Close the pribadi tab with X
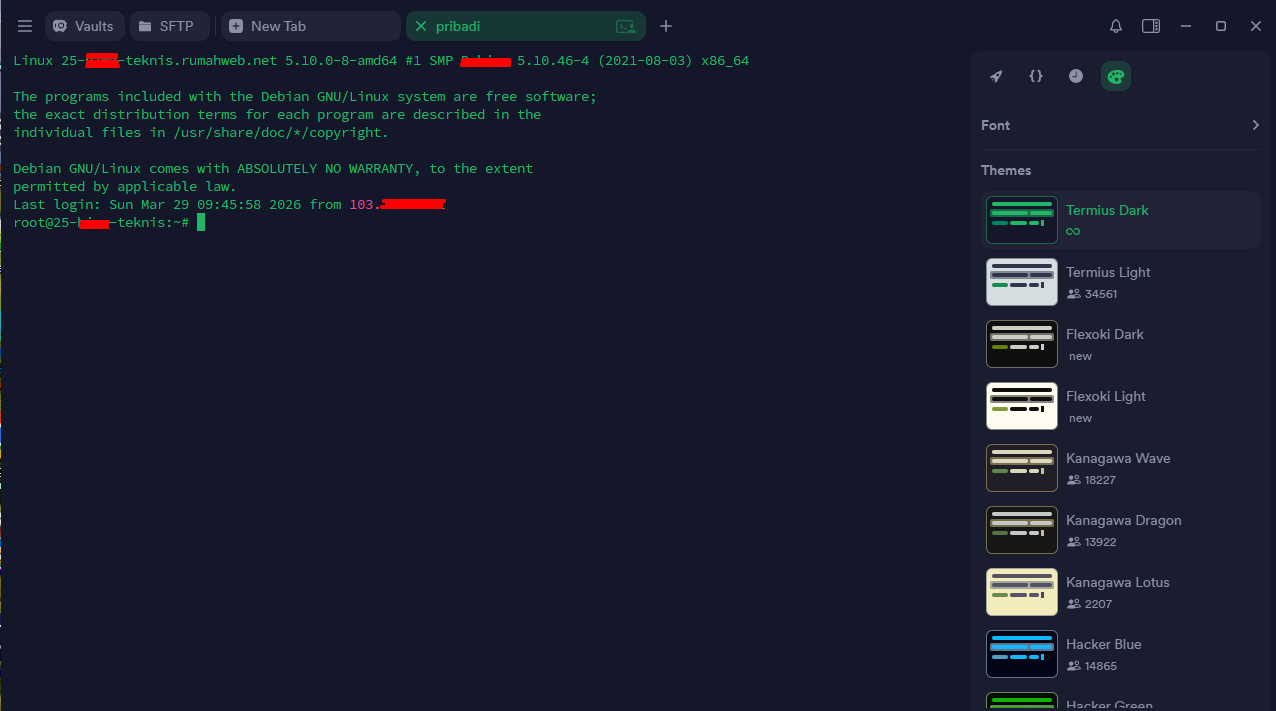The image size is (1276, 711). [x=420, y=26]
